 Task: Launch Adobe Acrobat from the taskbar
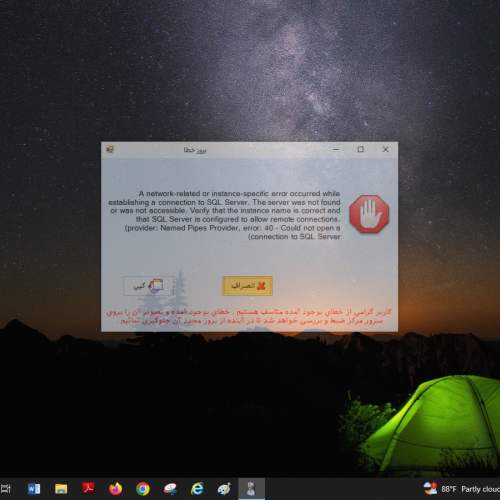88,488
